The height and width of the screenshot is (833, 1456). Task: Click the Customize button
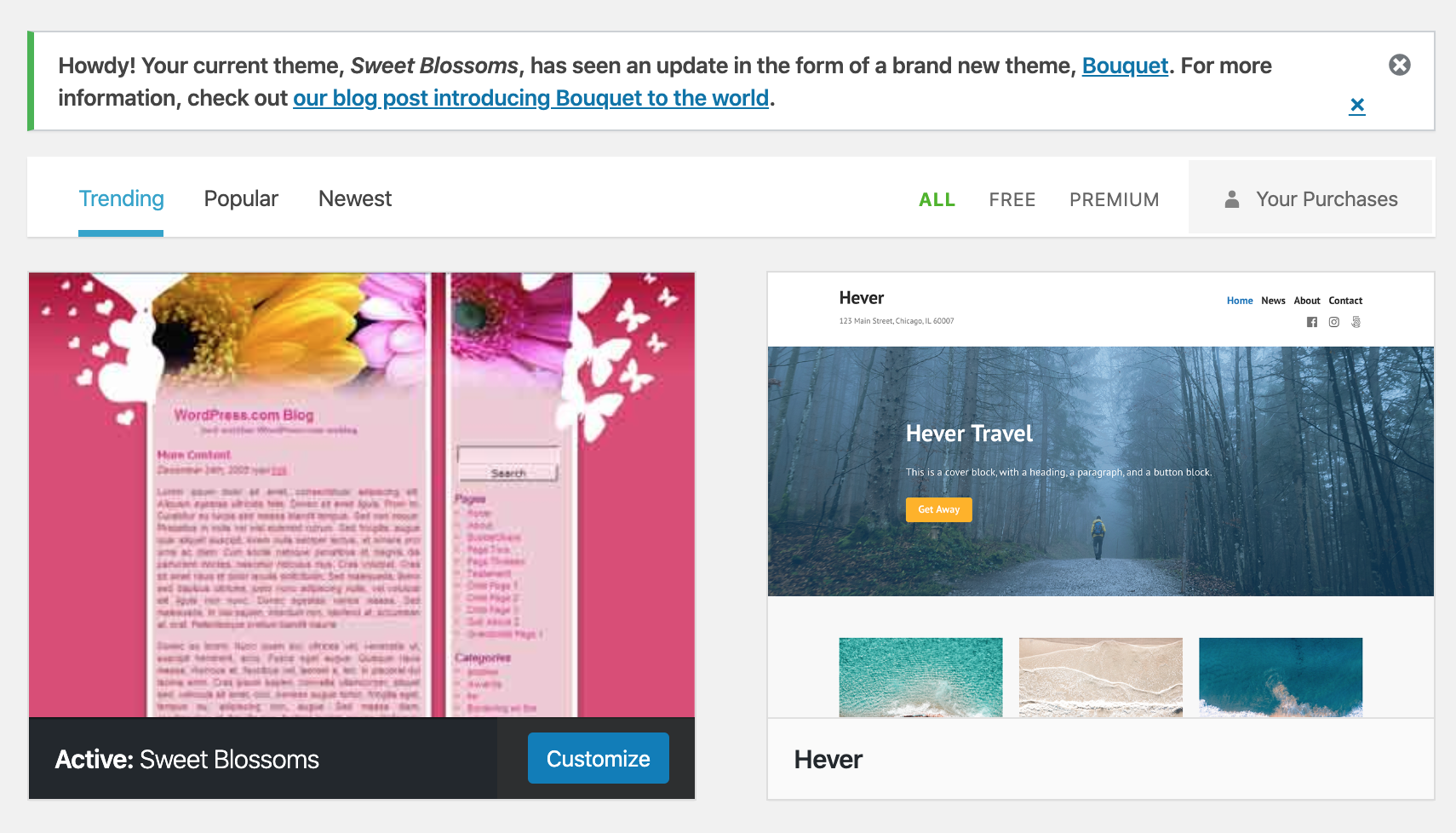click(x=599, y=758)
